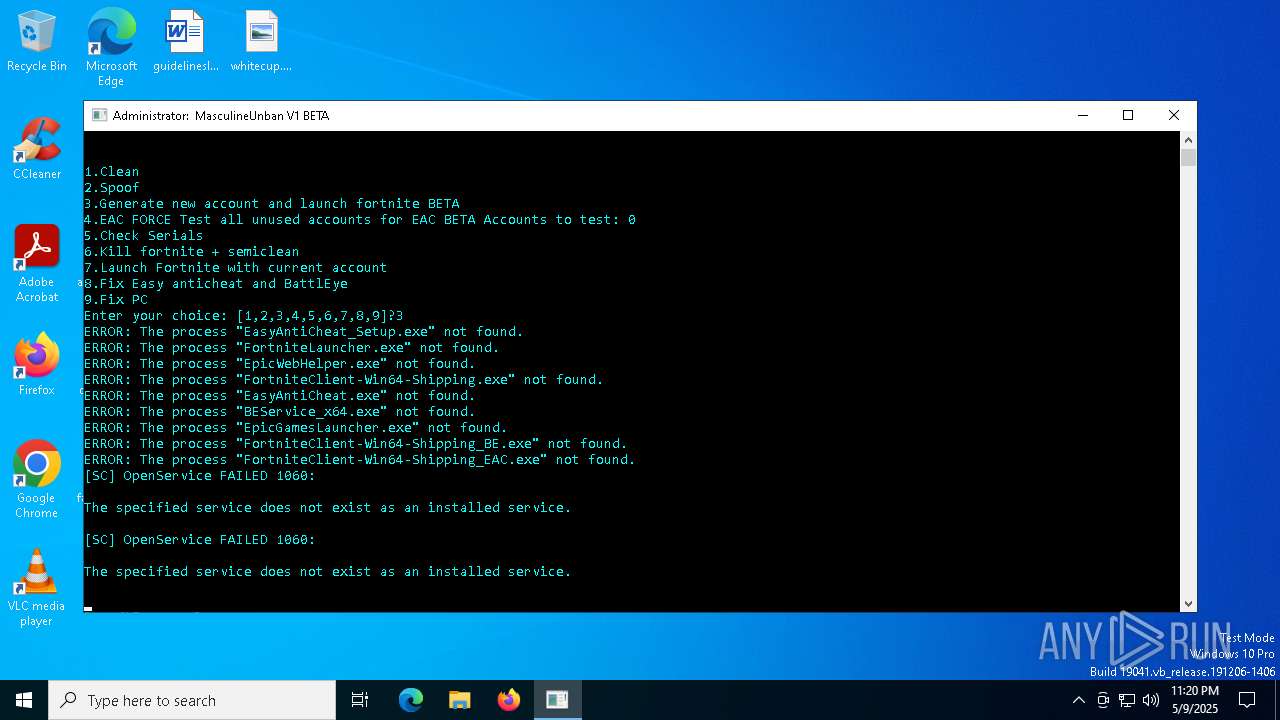Click '8.Fix Easy anticheat and BattlEye' line
The image size is (1280, 720).
(216, 284)
